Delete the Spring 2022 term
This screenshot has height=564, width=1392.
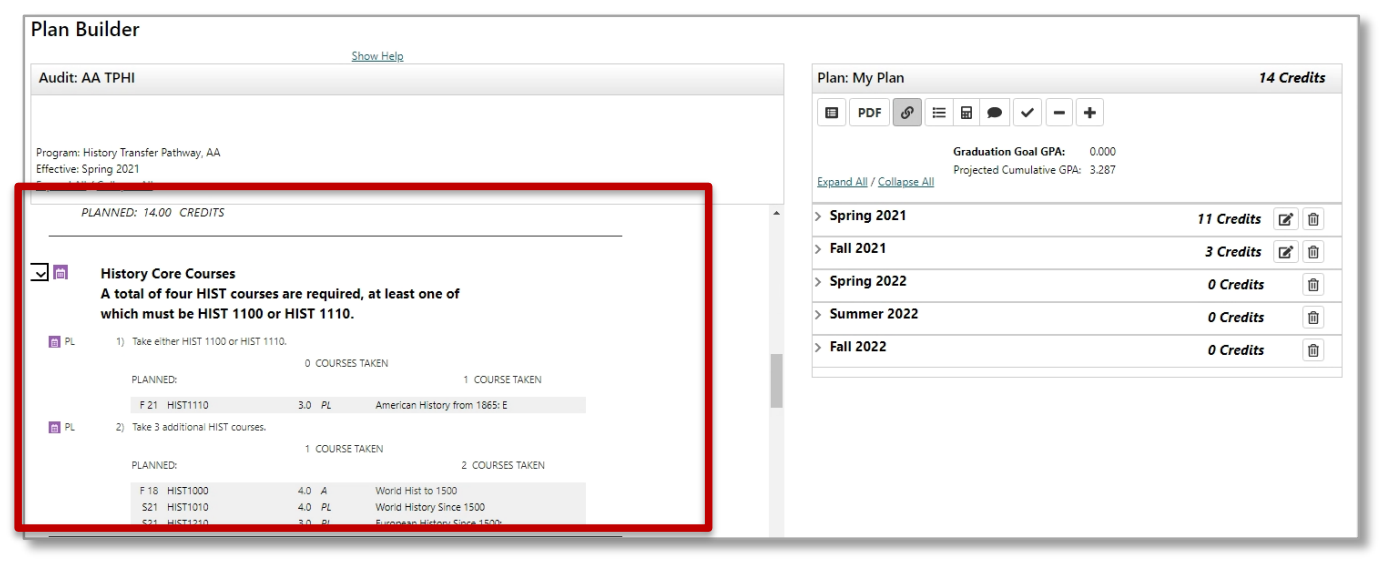click(1313, 285)
